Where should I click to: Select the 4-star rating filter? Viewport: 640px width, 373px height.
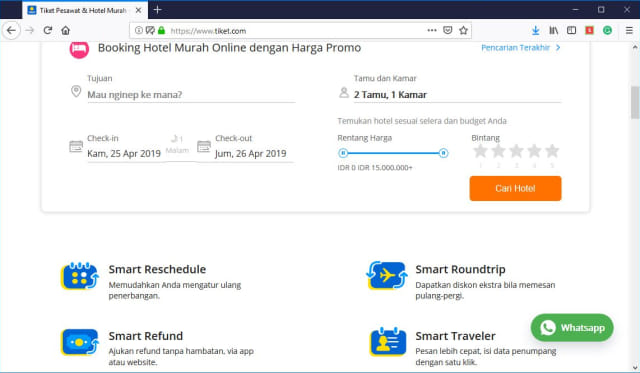(x=534, y=151)
